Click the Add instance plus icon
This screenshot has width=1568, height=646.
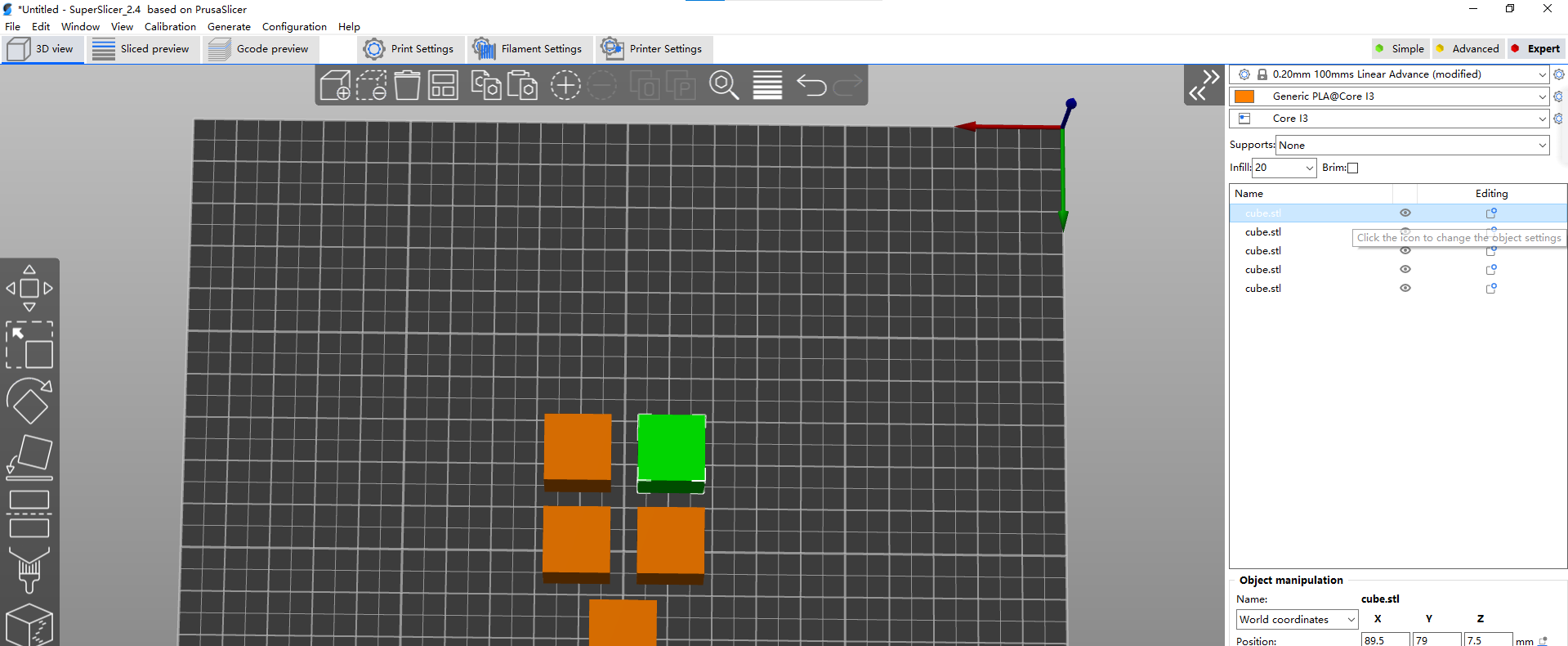(565, 85)
